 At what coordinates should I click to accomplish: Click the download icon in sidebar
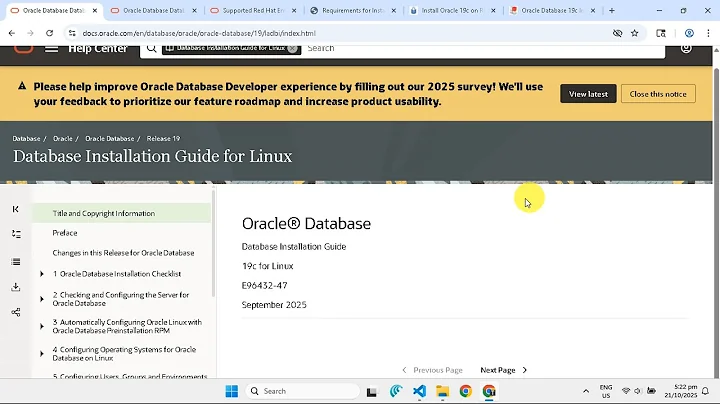[x=16, y=287]
